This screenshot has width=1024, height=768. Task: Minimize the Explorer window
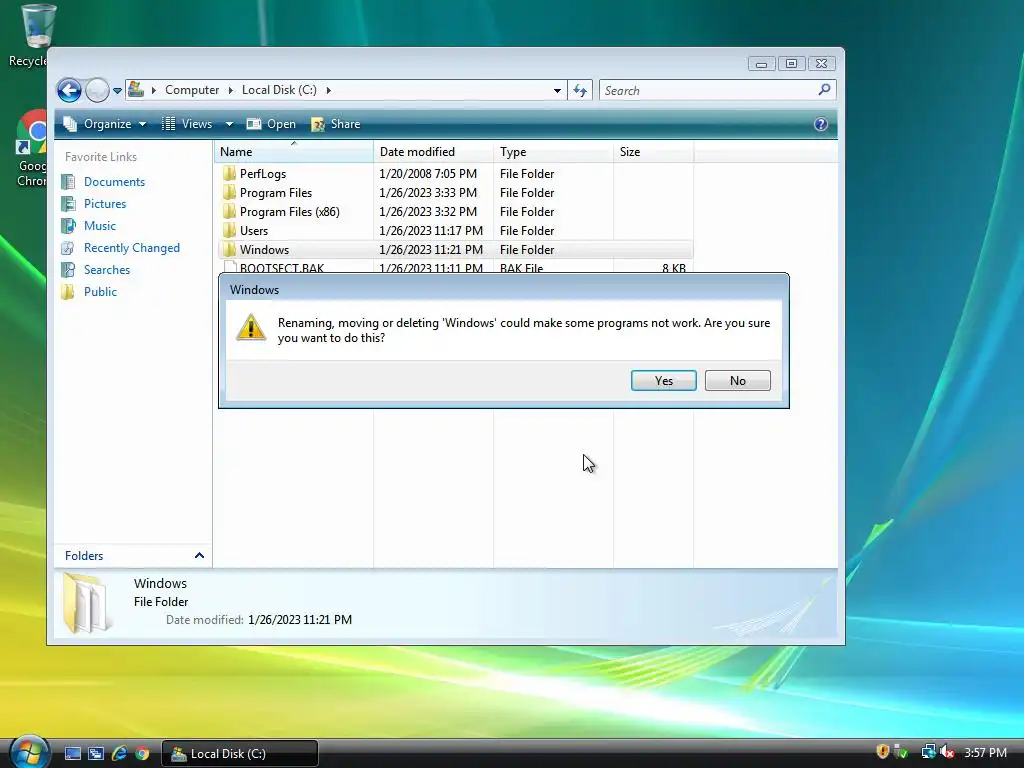tap(761, 64)
